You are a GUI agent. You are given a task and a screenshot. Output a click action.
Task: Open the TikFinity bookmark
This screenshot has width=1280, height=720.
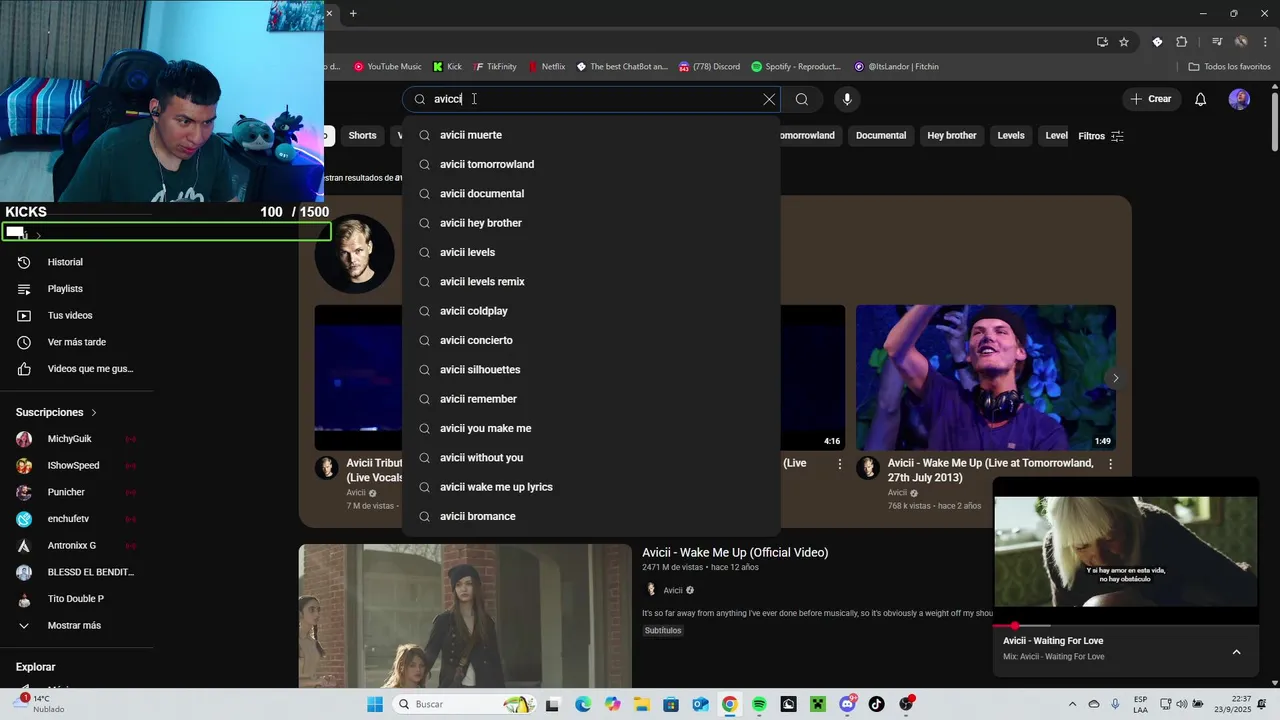pos(494,67)
